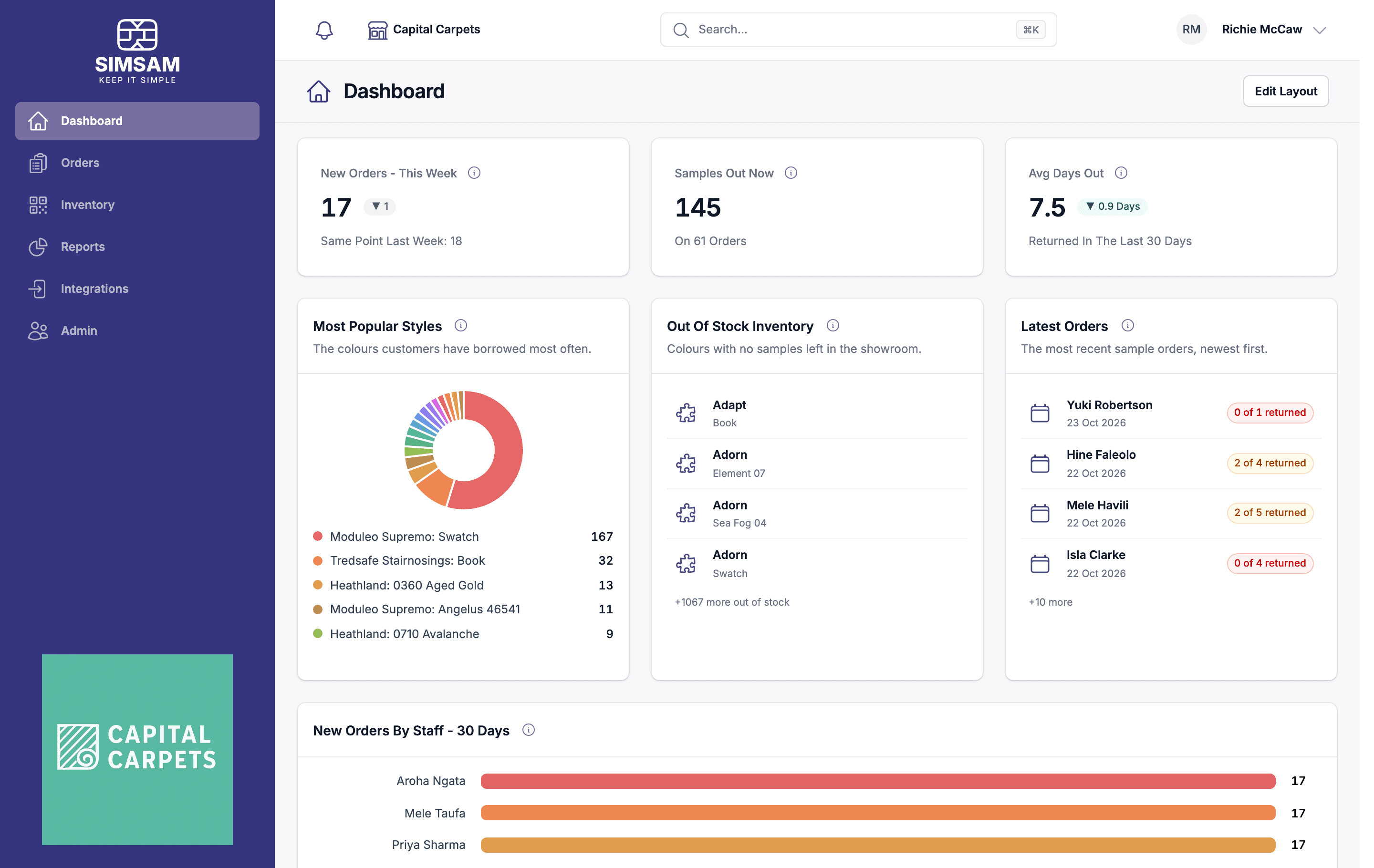Click the Capital Carpets logo image in sidebar
Viewport: 1374px width, 868px height.
tap(137, 749)
